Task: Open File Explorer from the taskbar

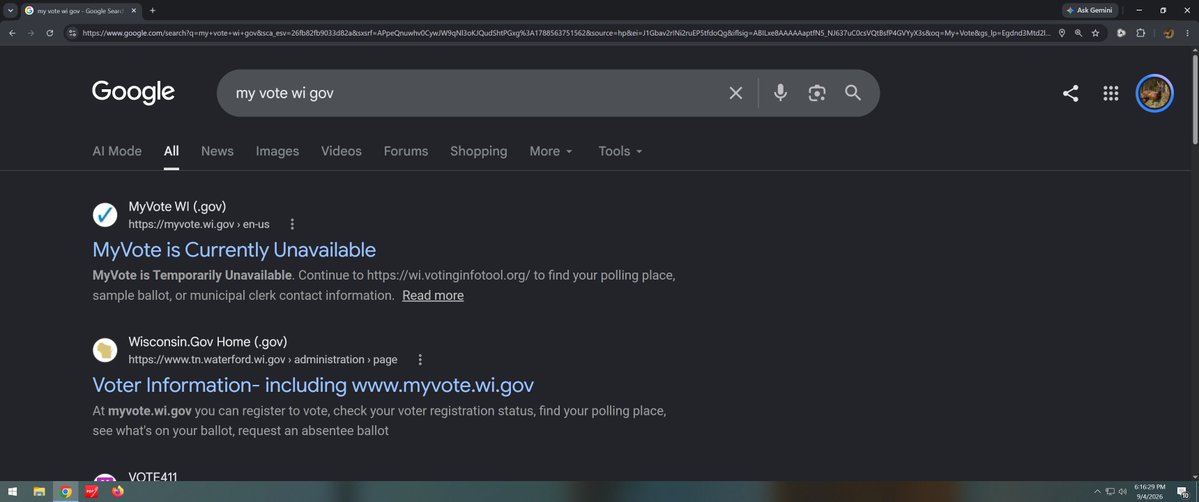Action: pyautogui.click(x=39, y=491)
